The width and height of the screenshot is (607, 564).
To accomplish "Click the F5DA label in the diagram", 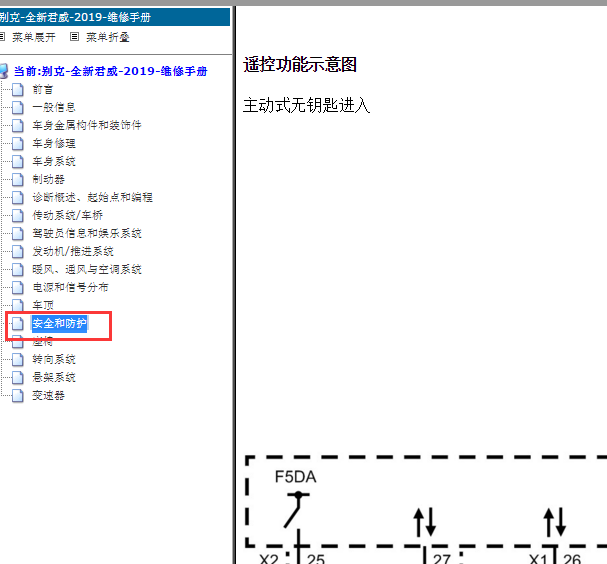I will pyautogui.click(x=295, y=477).
